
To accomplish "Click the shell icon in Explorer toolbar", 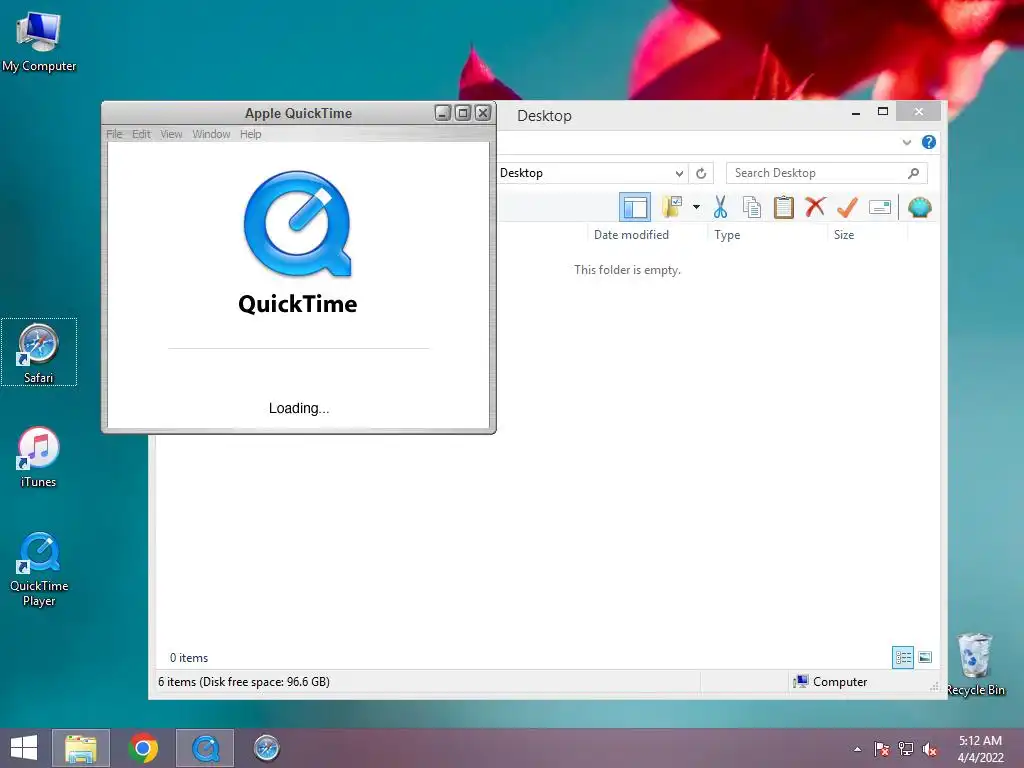I will coord(920,208).
